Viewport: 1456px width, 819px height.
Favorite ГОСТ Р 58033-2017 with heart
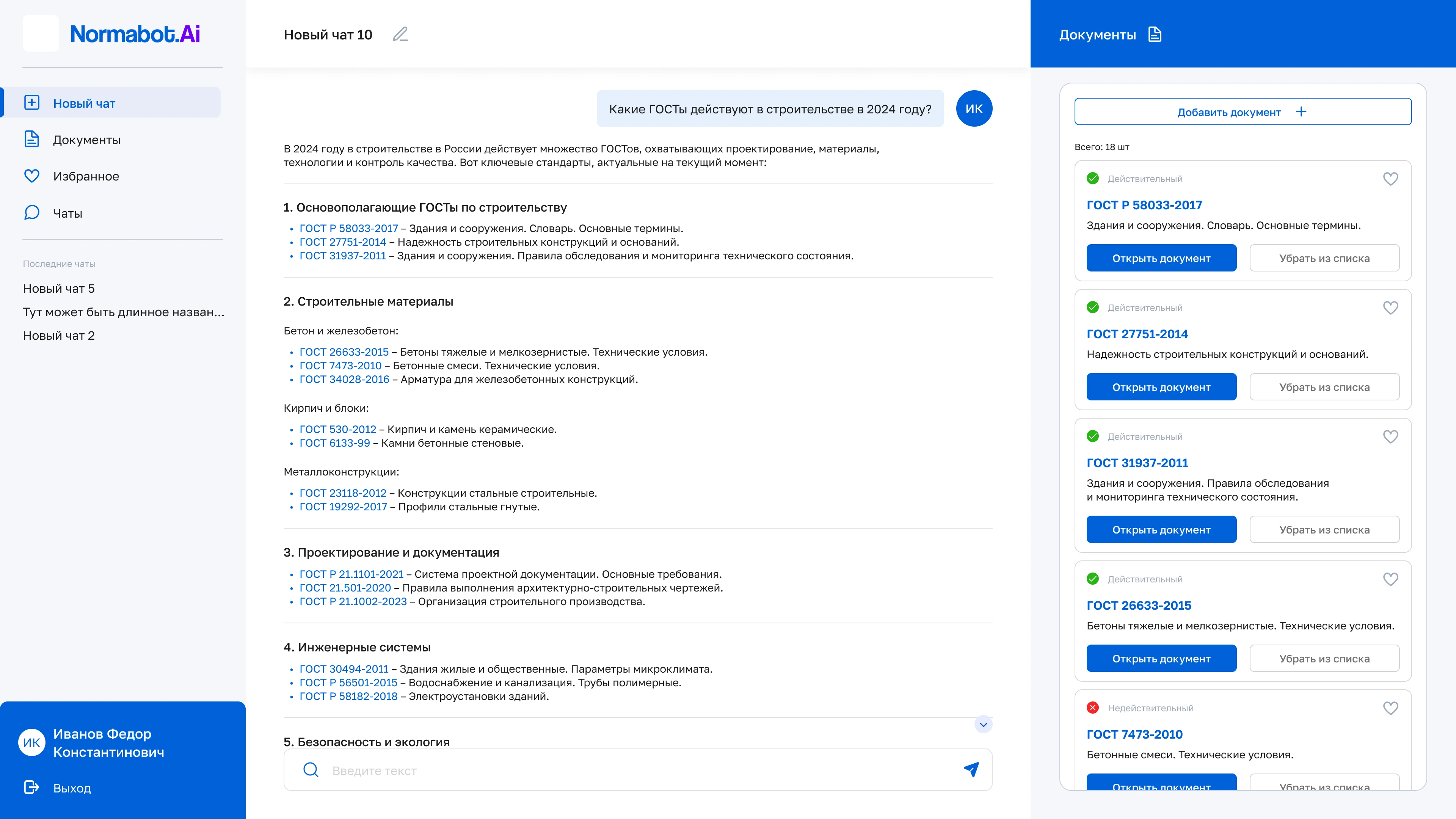[1390, 179]
